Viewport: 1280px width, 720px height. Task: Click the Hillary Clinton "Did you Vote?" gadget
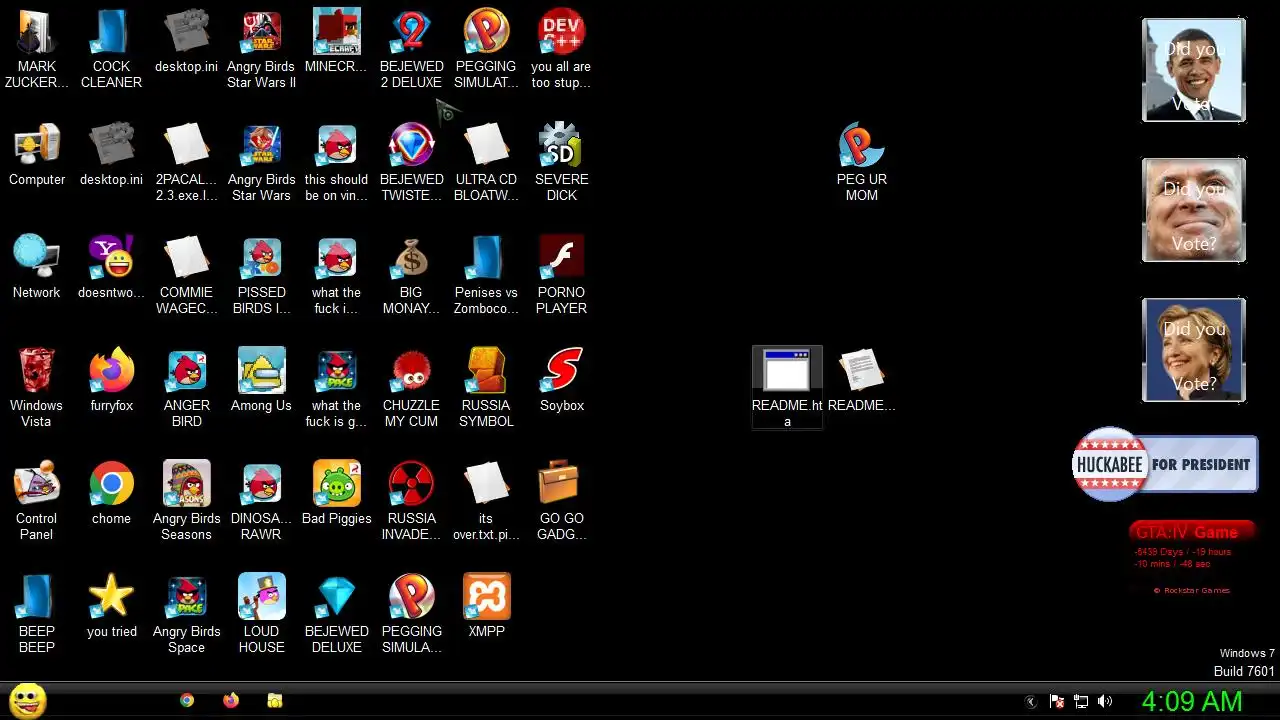pyautogui.click(x=1194, y=350)
